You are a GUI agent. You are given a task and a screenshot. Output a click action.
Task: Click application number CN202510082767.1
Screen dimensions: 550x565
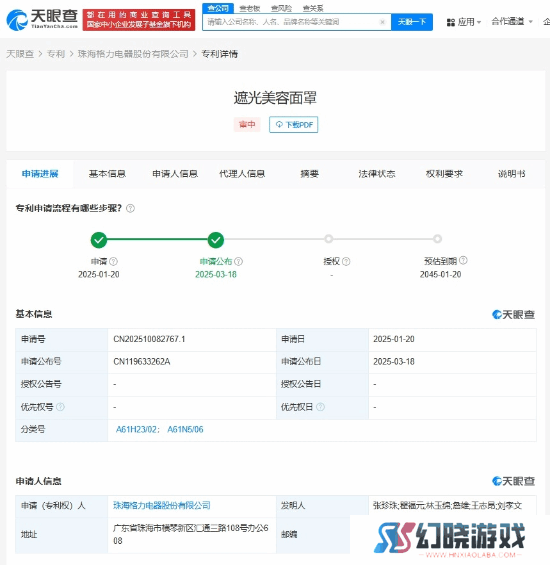click(149, 339)
